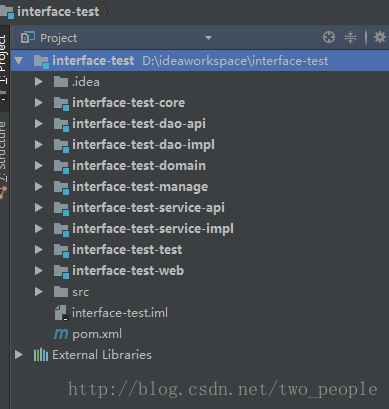
Task: Open the Structure side tab
Action: [3, 152]
